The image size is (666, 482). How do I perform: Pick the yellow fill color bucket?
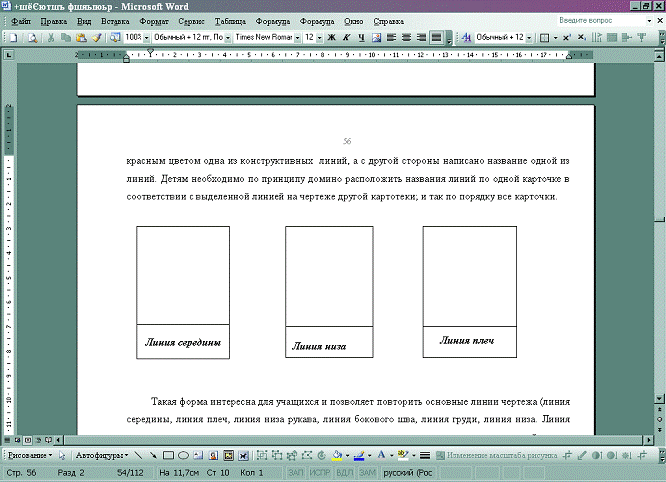(336, 454)
